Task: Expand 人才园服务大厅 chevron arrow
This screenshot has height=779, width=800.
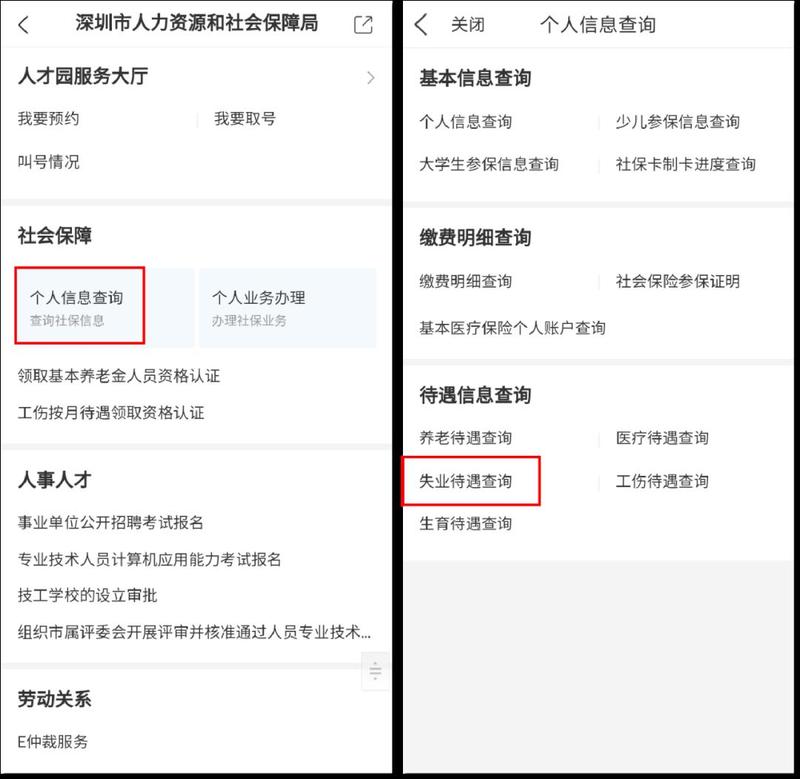Action: click(371, 78)
